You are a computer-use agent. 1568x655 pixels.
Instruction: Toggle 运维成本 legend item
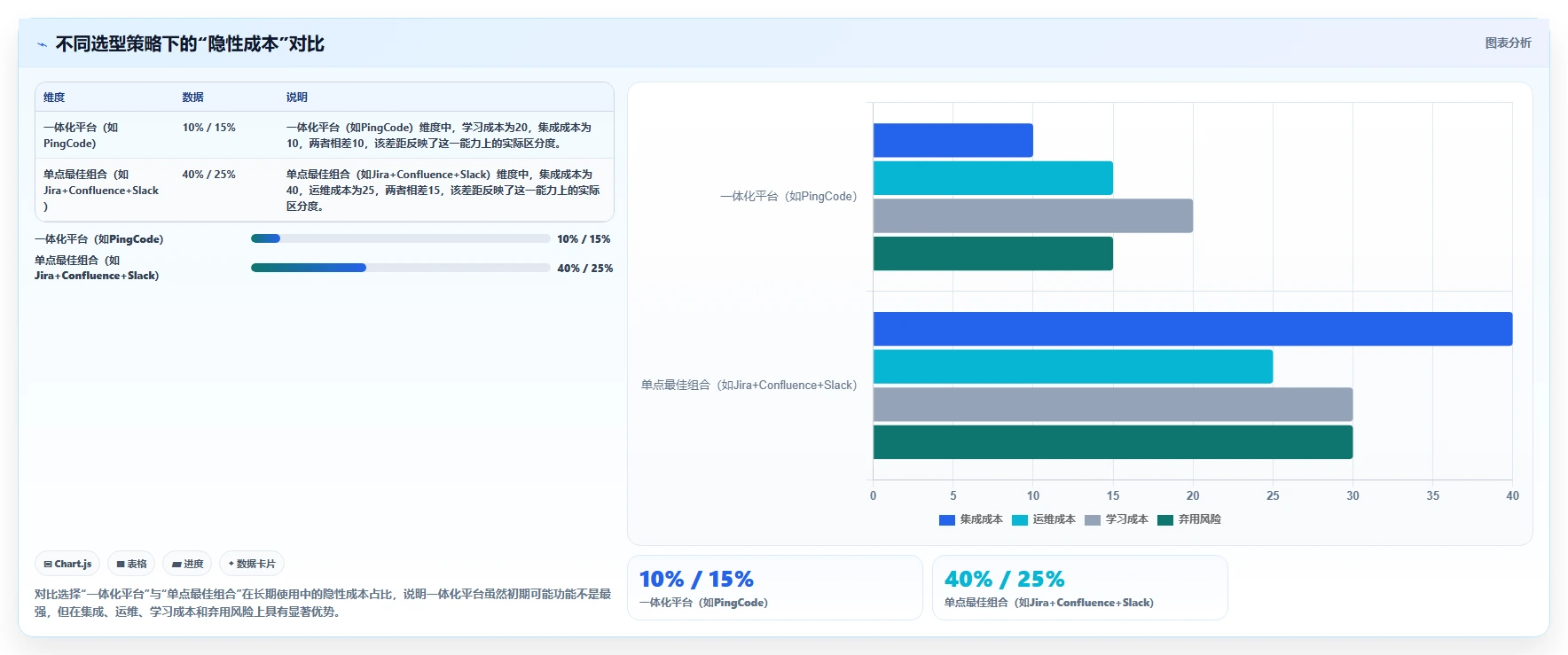1044,519
